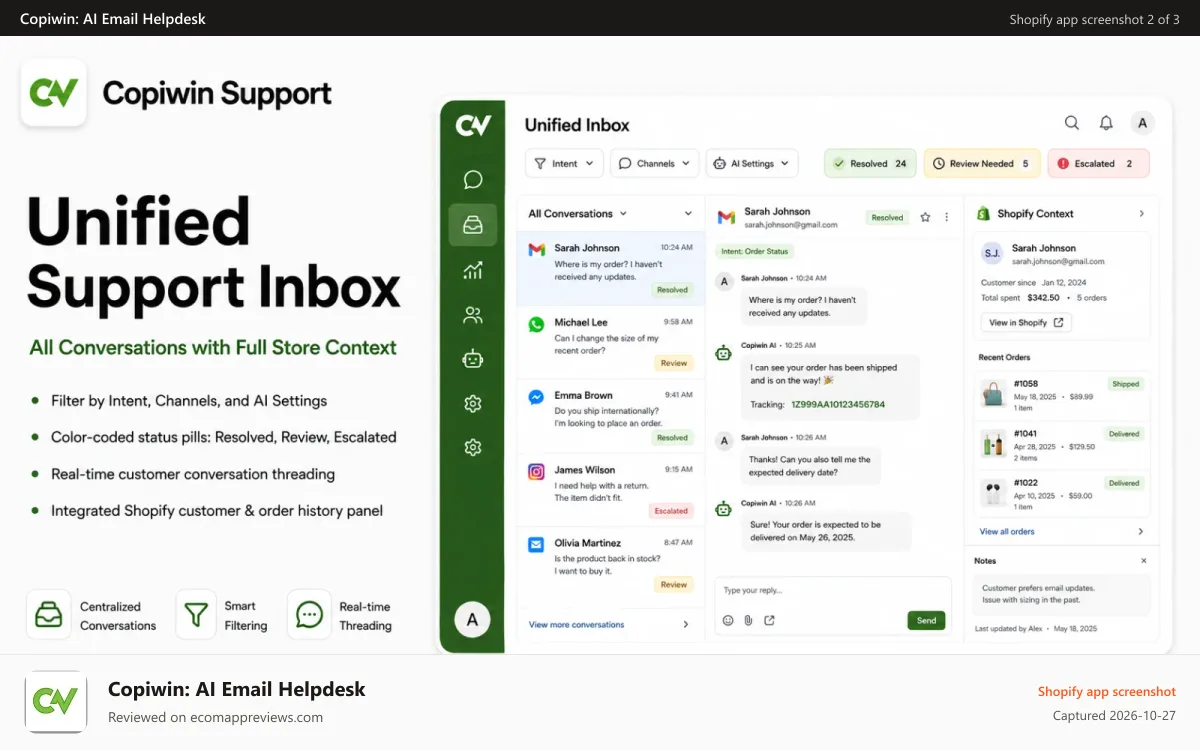The height and width of the screenshot is (750, 1200).
Task: Open the three-dot menu in the conversation header
Action: [947, 217]
